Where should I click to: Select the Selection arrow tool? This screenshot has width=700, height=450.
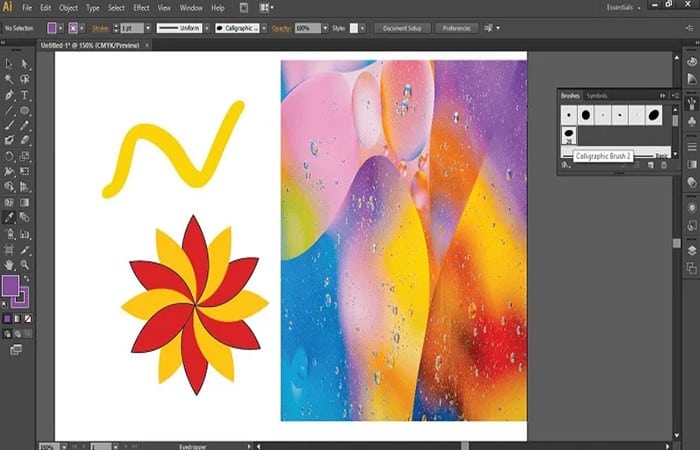pyautogui.click(x=9, y=63)
